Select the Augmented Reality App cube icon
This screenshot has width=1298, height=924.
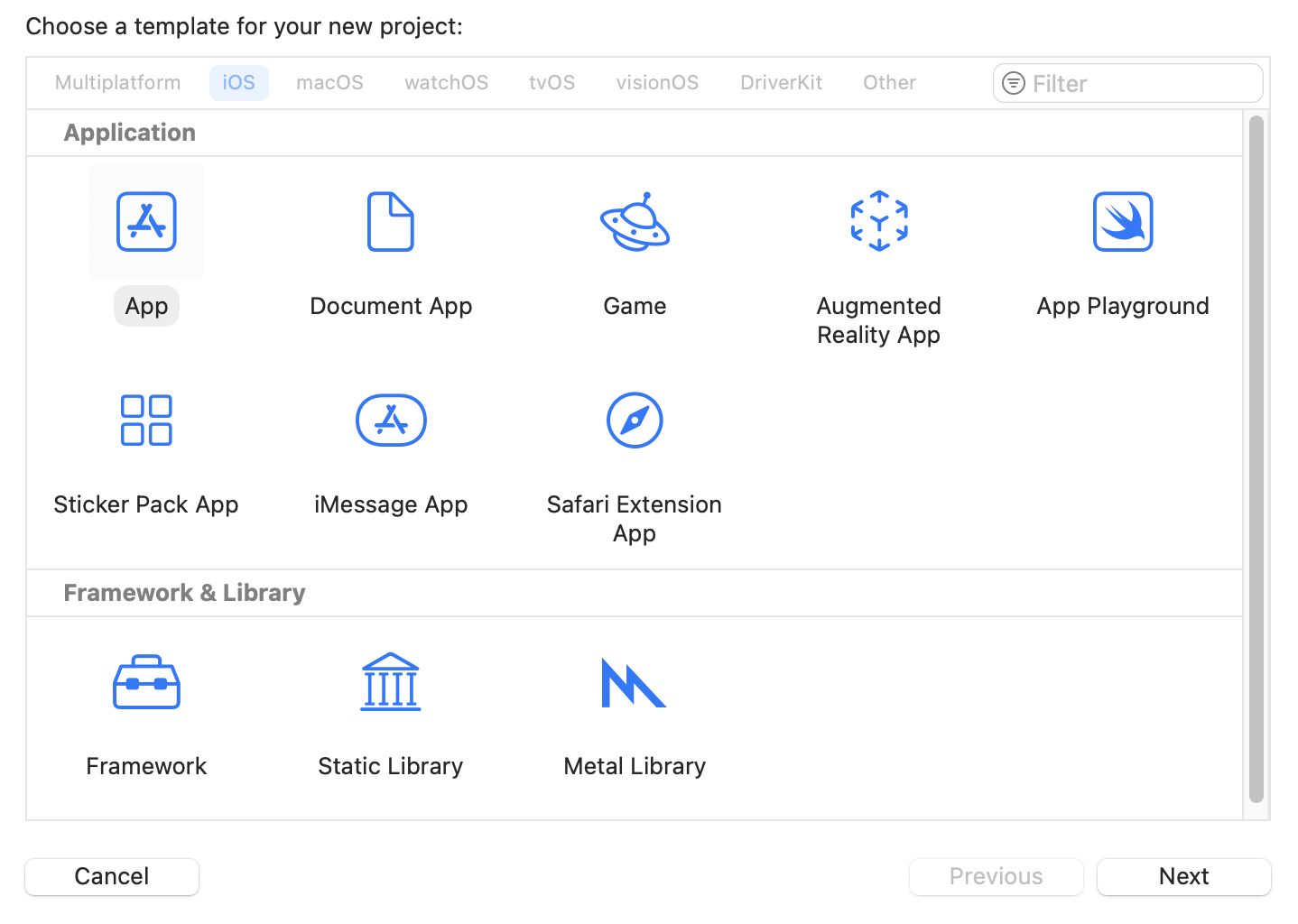879,221
